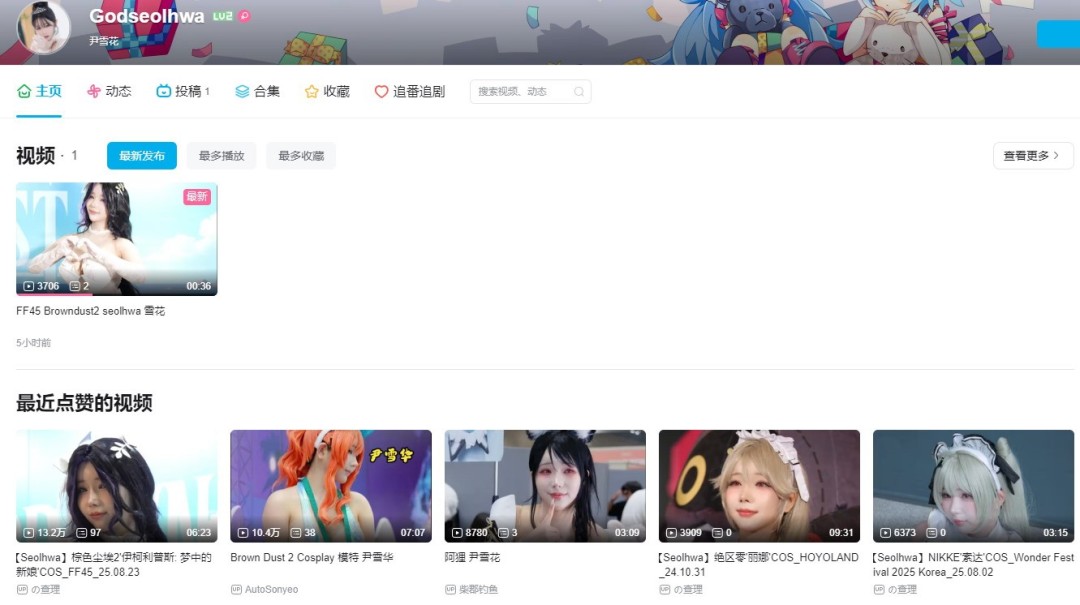This screenshot has height=605, width=1080.
Task: Click the 追番追剧 heart icon
Action: [x=381, y=91]
